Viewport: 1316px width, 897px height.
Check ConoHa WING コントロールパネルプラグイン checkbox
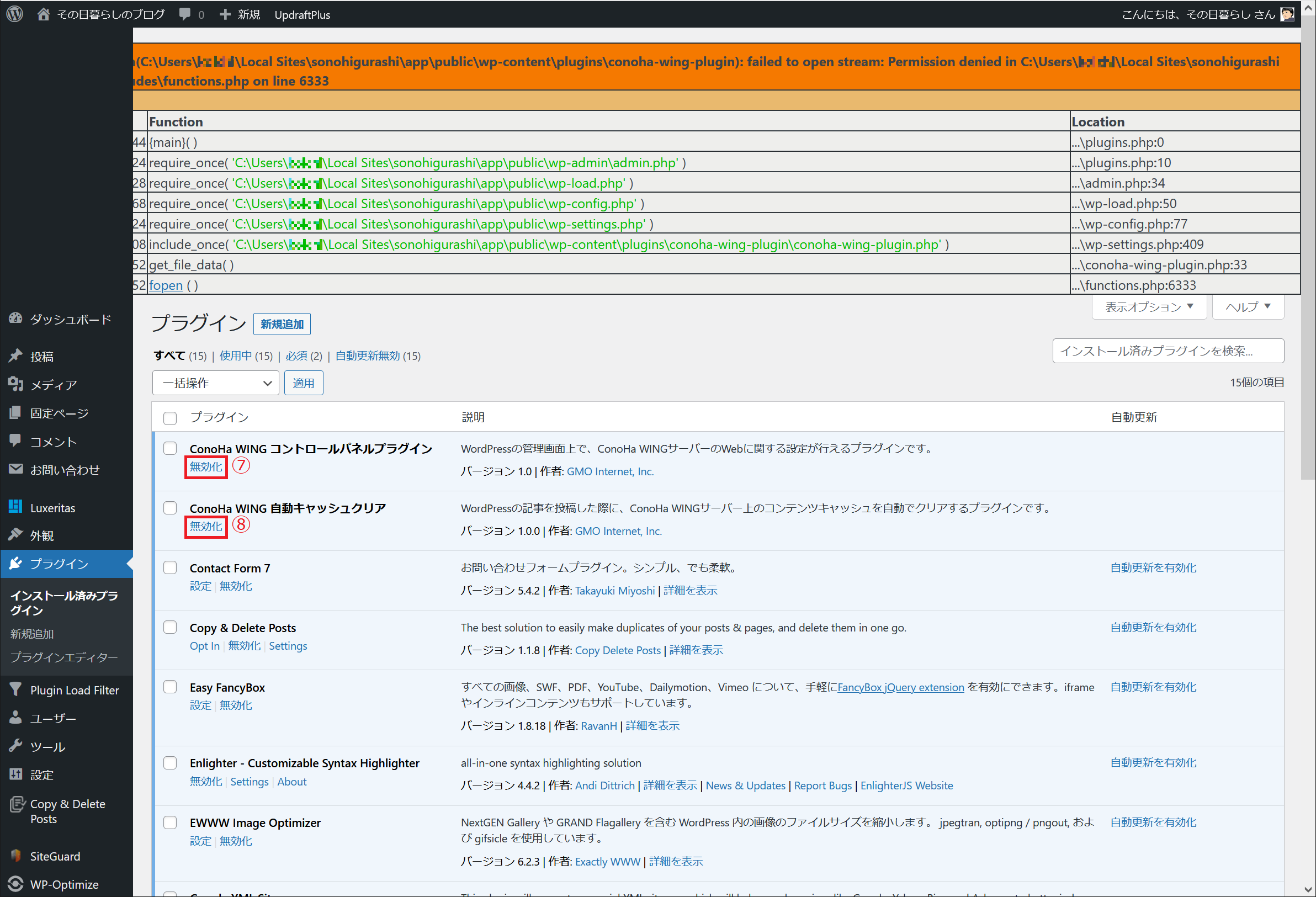point(170,448)
